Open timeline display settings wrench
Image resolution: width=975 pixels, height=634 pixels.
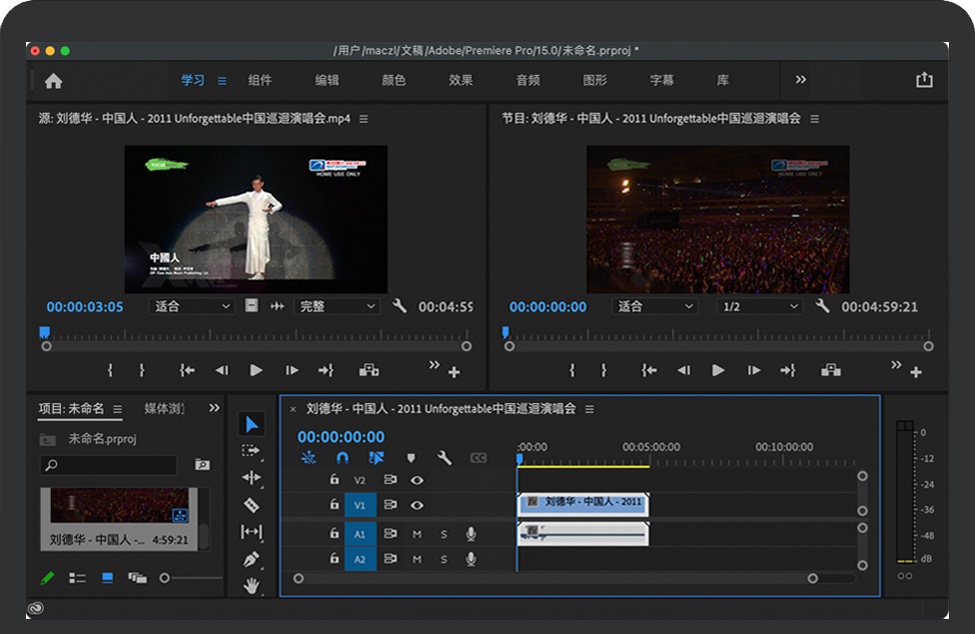445,458
